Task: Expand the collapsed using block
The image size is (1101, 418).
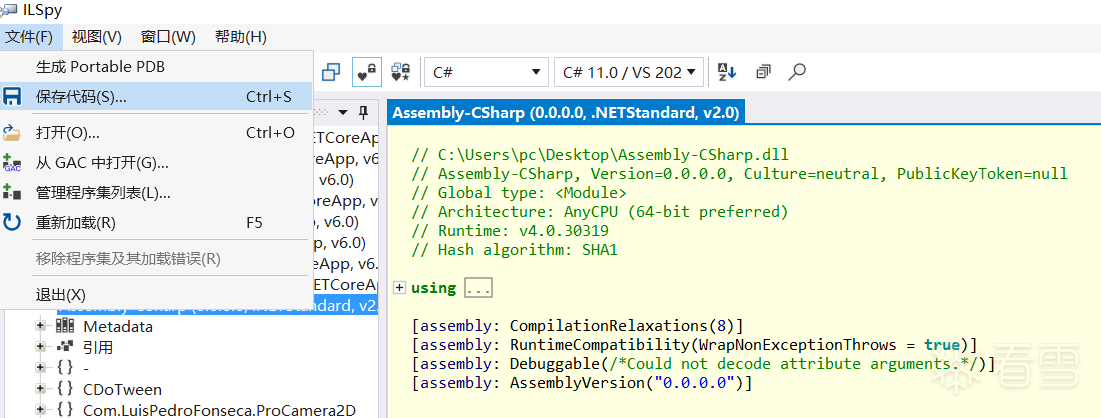Action: [x=400, y=287]
